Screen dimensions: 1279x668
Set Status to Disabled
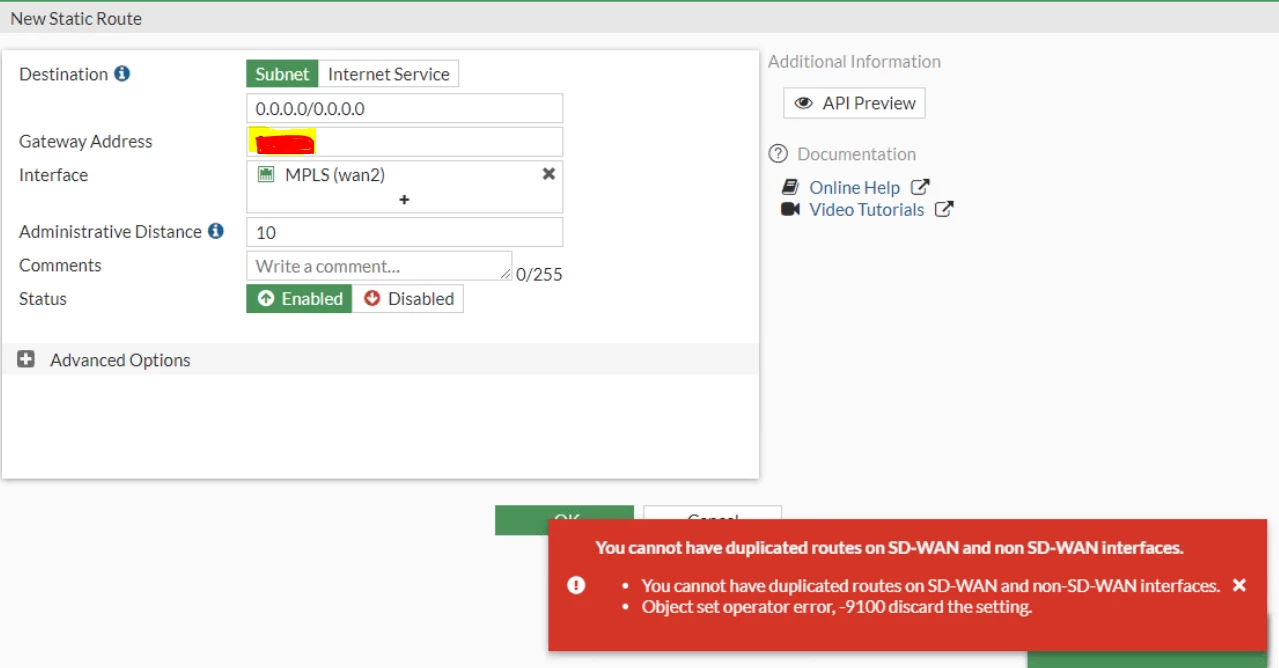coord(408,299)
